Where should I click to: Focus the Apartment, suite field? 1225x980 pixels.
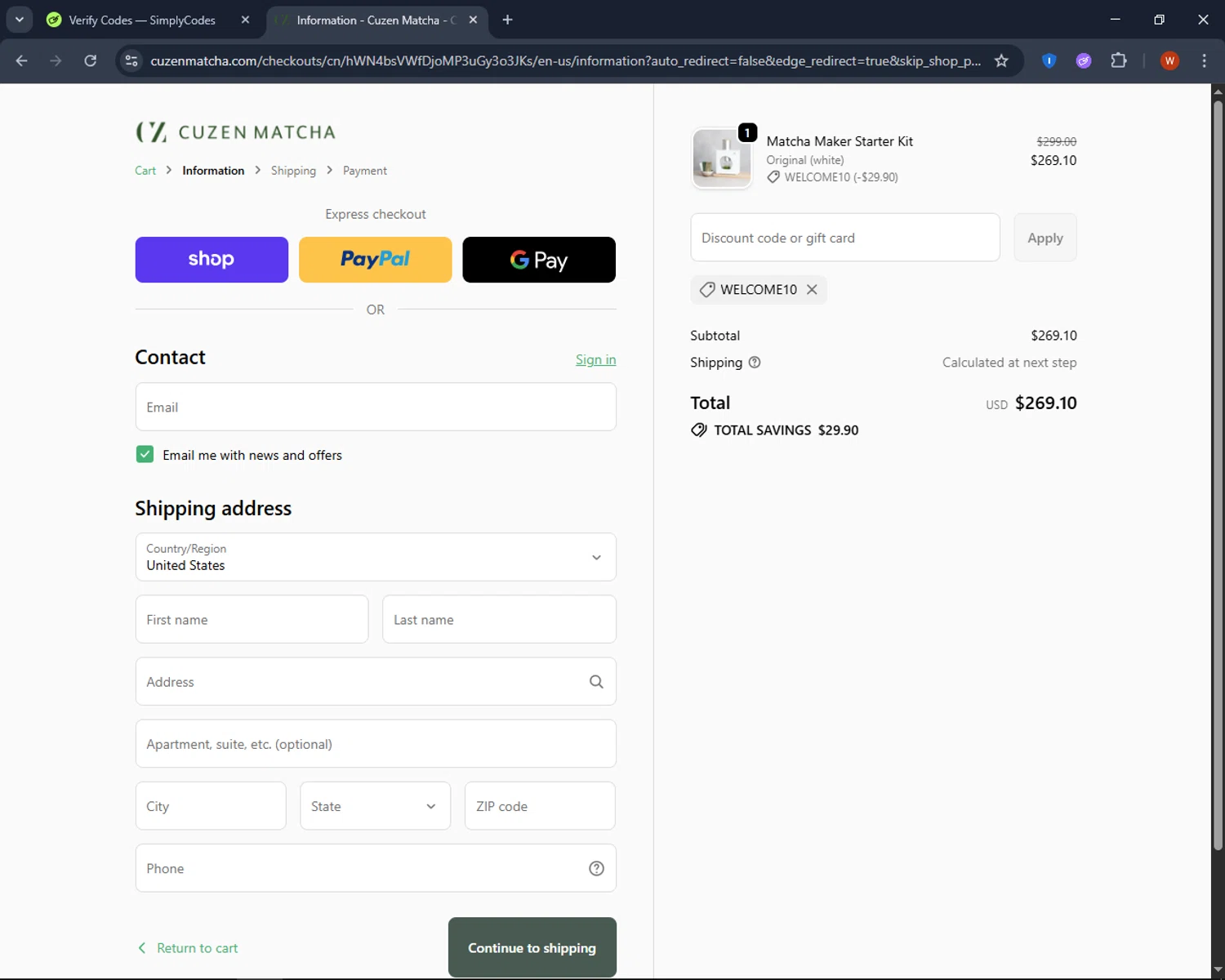point(376,743)
